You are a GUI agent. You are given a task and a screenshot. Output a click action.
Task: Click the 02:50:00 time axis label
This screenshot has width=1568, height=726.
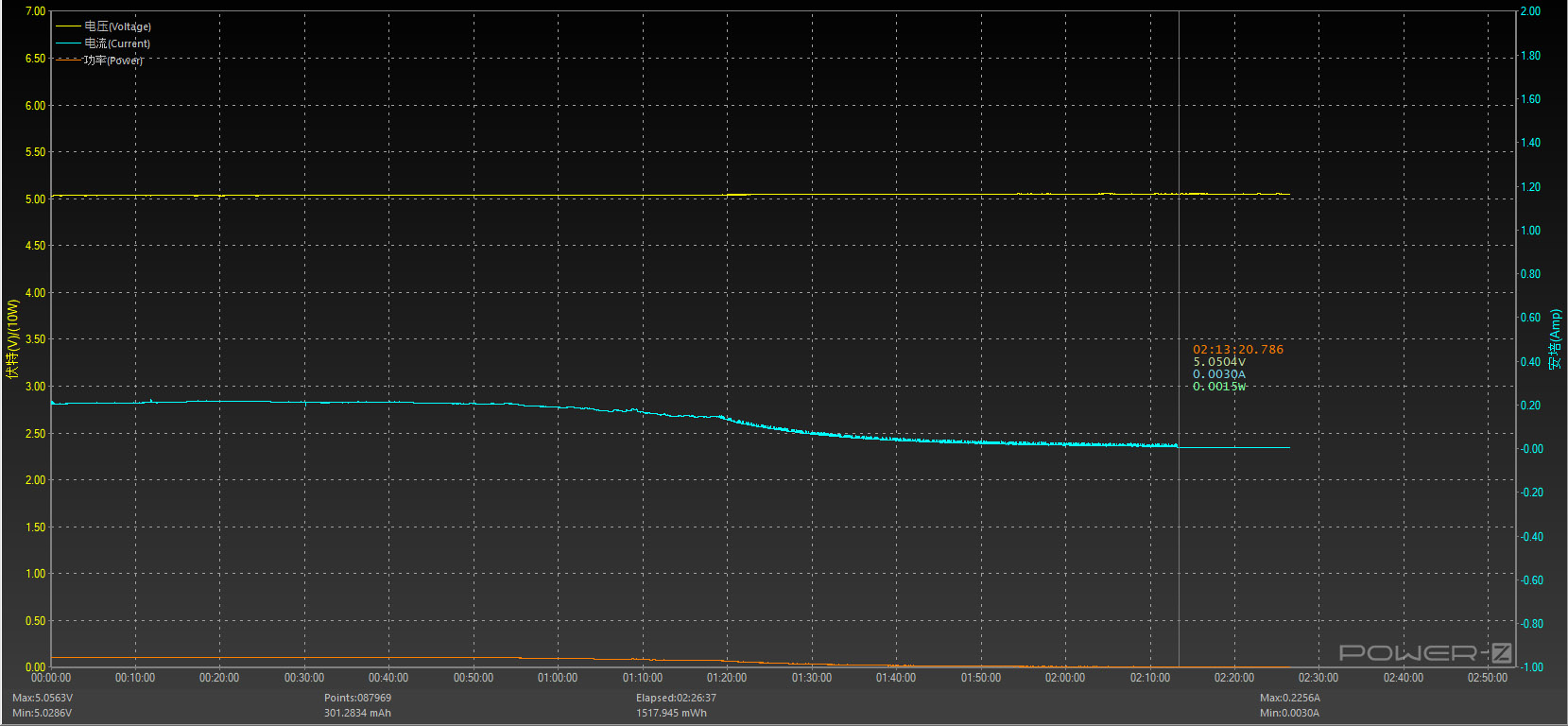(x=1488, y=678)
